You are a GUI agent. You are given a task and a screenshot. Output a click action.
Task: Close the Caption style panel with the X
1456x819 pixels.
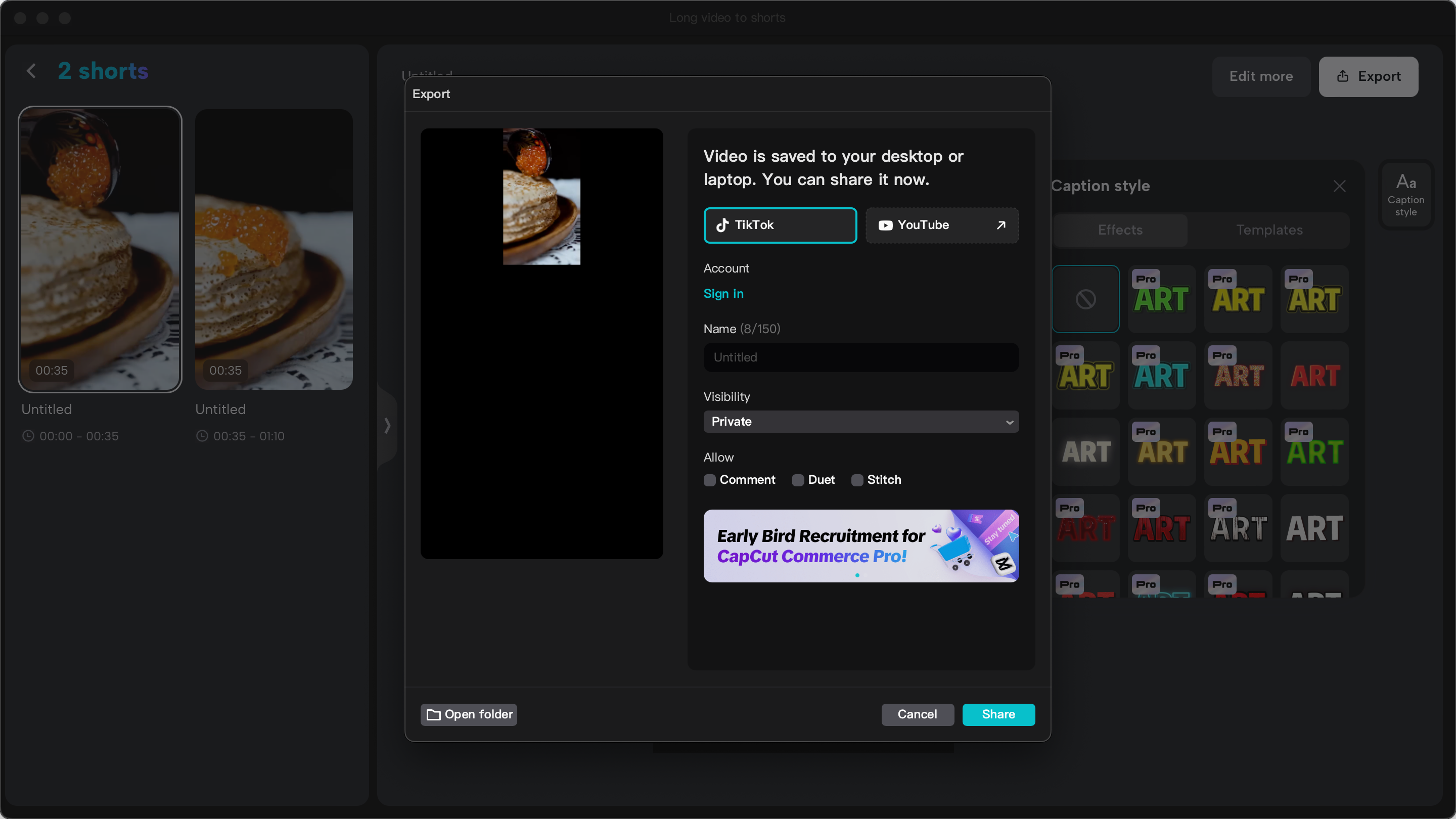(x=1340, y=186)
